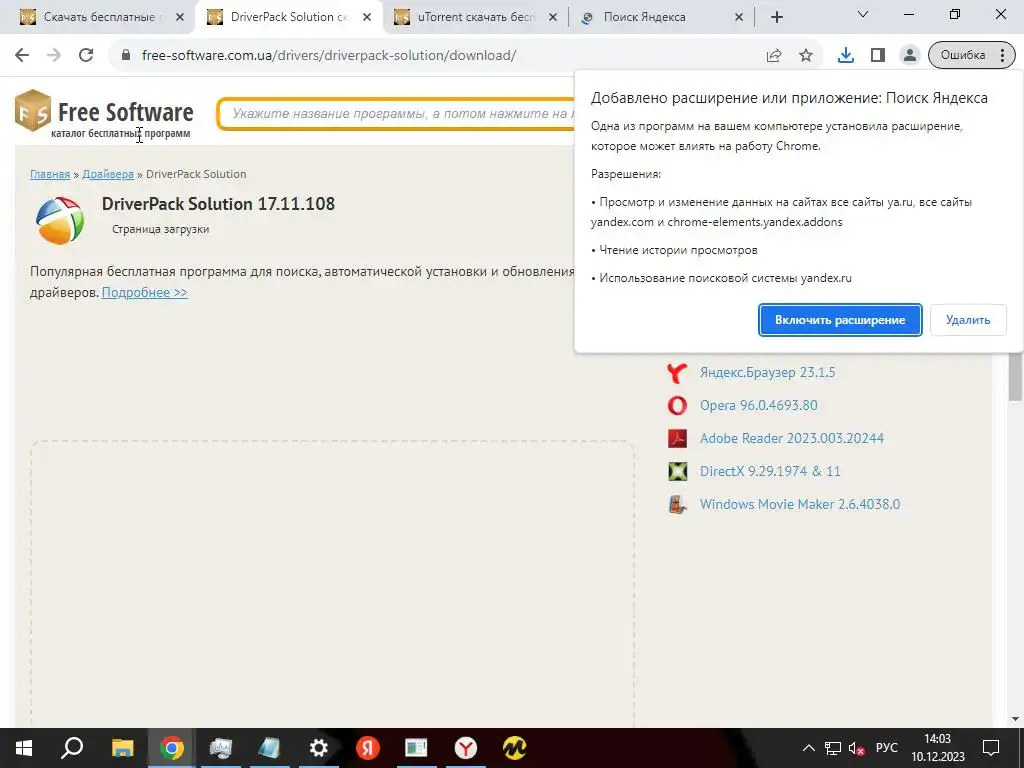Open the Opera 96.0.4693.80 link
Viewport: 1024px width, 768px height.
tap(758, 406)
